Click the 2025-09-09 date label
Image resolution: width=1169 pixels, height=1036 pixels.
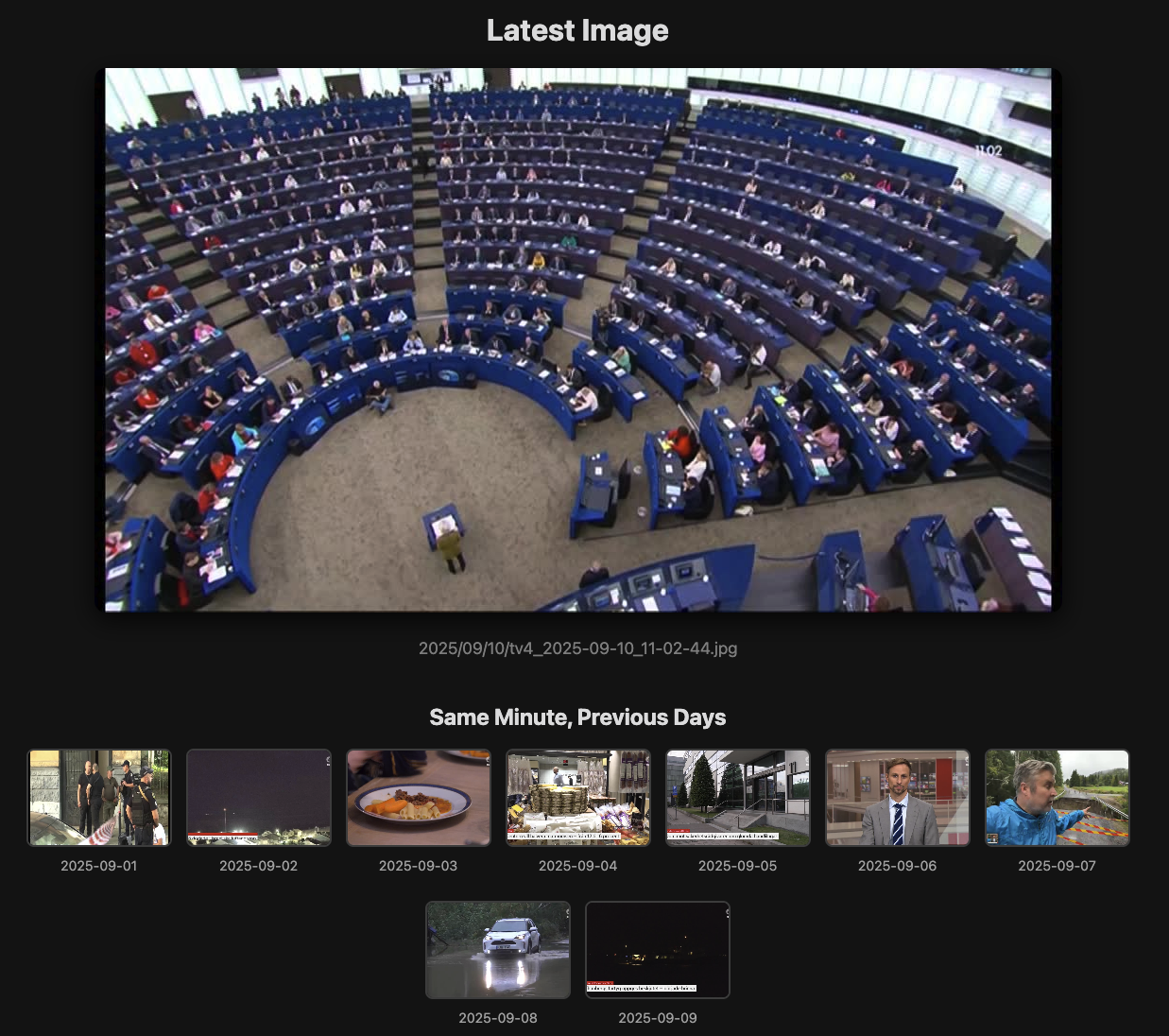coord(658,1018)
